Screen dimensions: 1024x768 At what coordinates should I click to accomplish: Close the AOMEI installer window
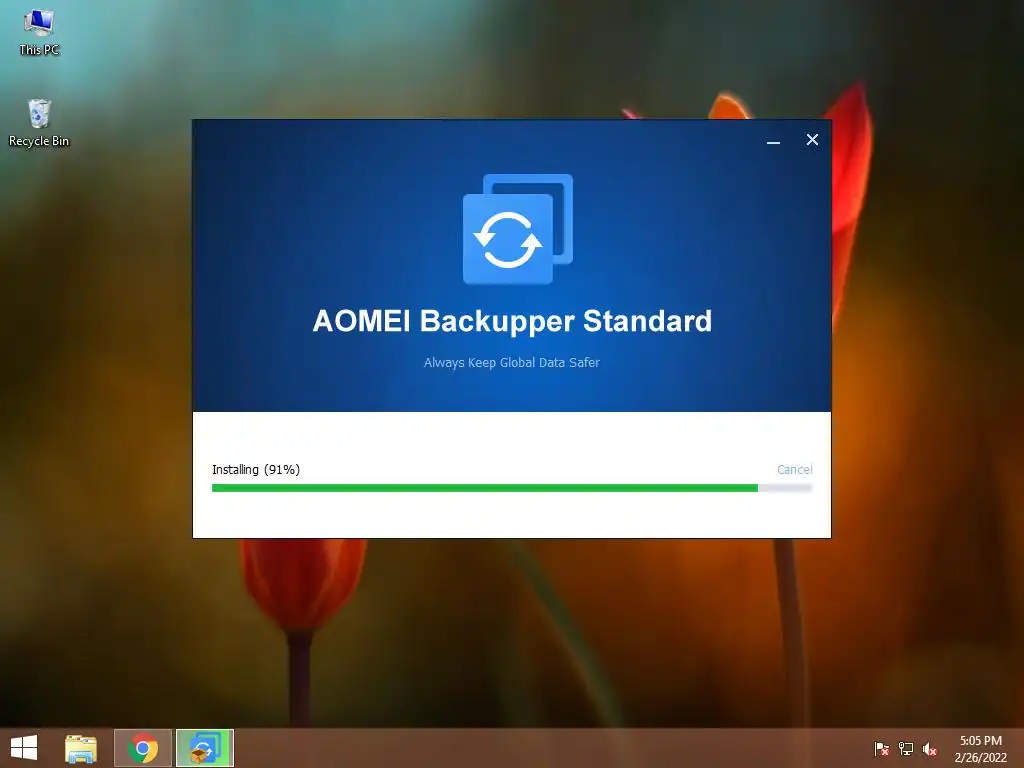pyautogui.click(x=812, y=140)
